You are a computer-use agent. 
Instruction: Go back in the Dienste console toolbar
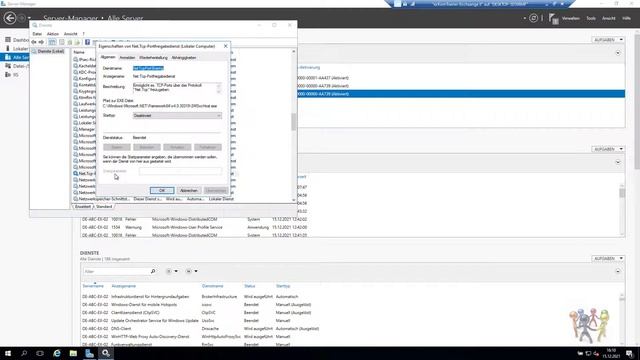34,42
